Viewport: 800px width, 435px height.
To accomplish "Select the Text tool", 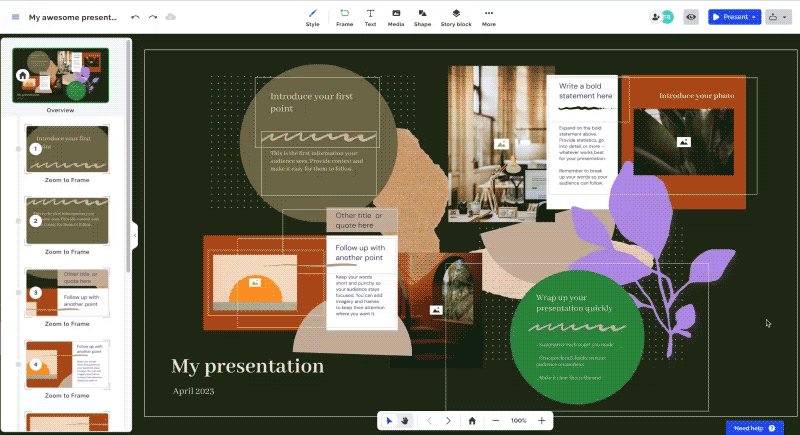I will pos(370,16).
